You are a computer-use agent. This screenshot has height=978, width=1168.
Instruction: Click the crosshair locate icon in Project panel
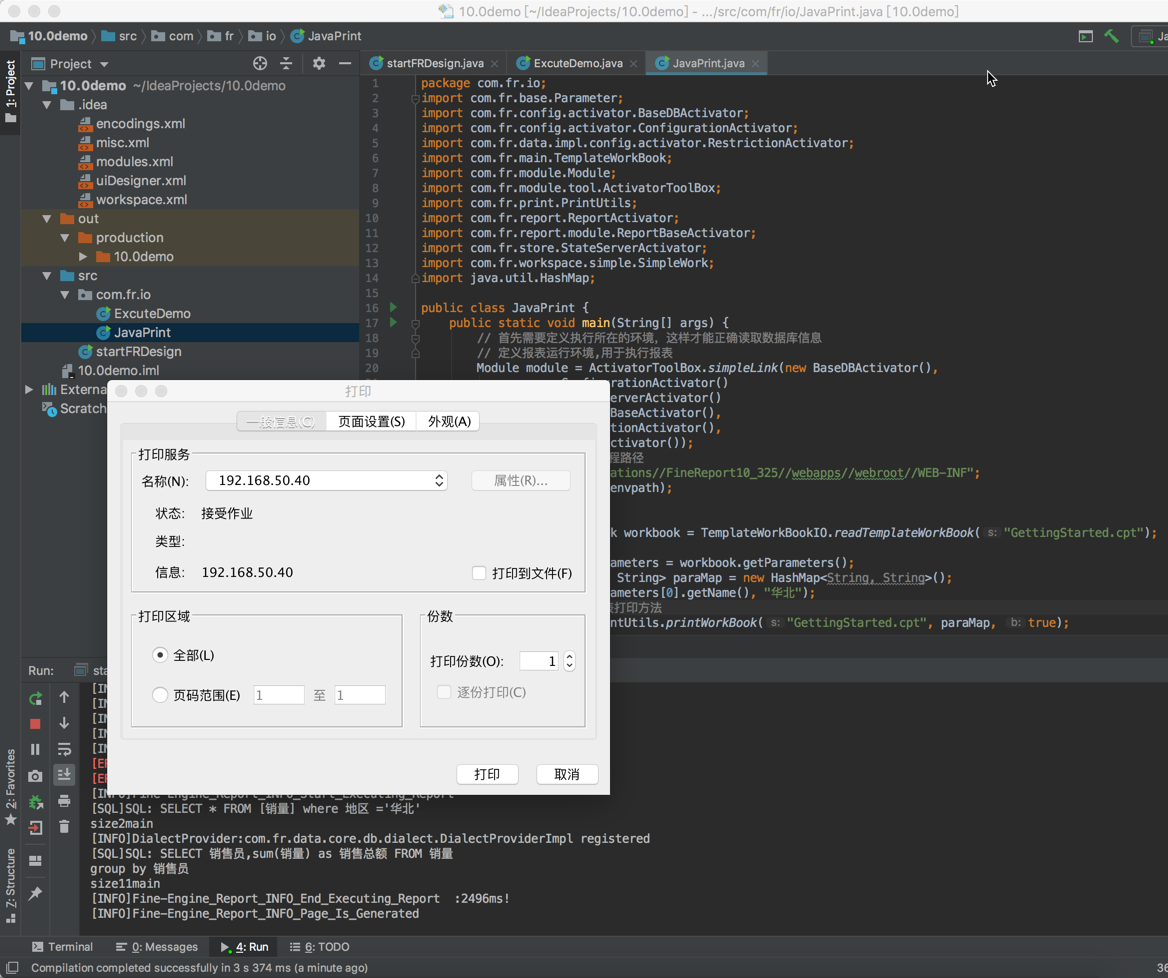[260, 63]
